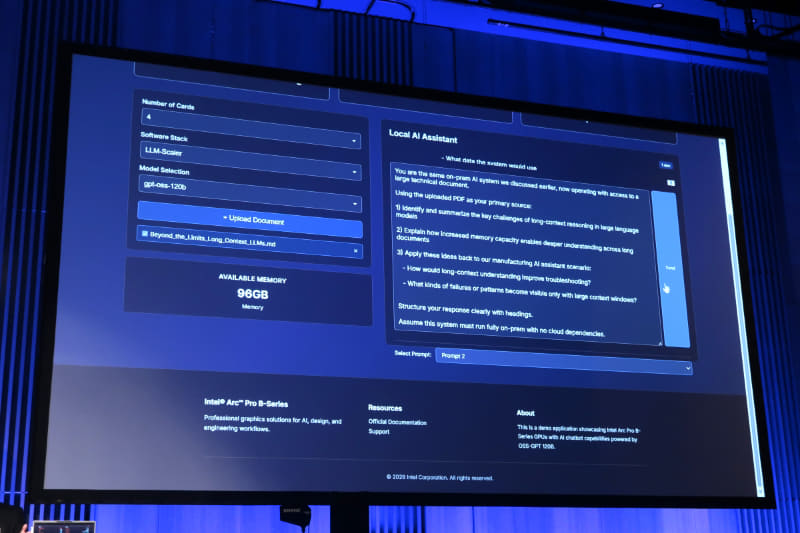
Task: Click the line "Structure your response clearly with headings."
Action: [x=465, y=310]
